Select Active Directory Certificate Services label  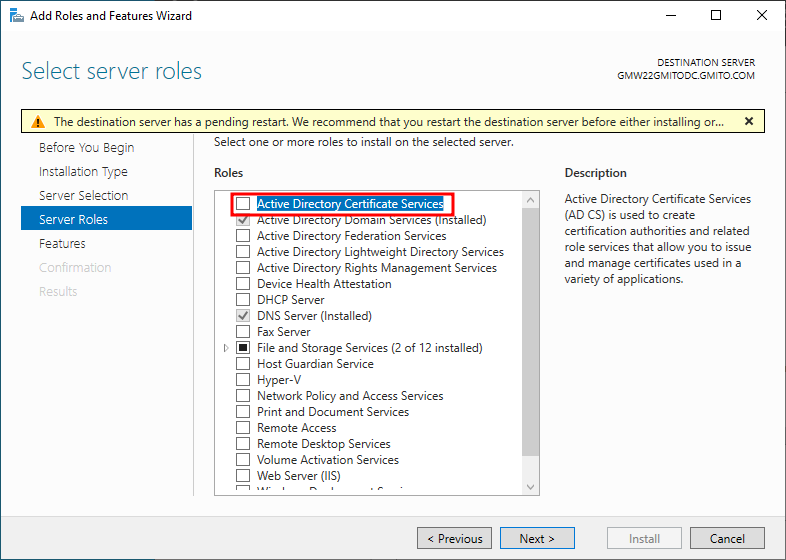point(350,204)
